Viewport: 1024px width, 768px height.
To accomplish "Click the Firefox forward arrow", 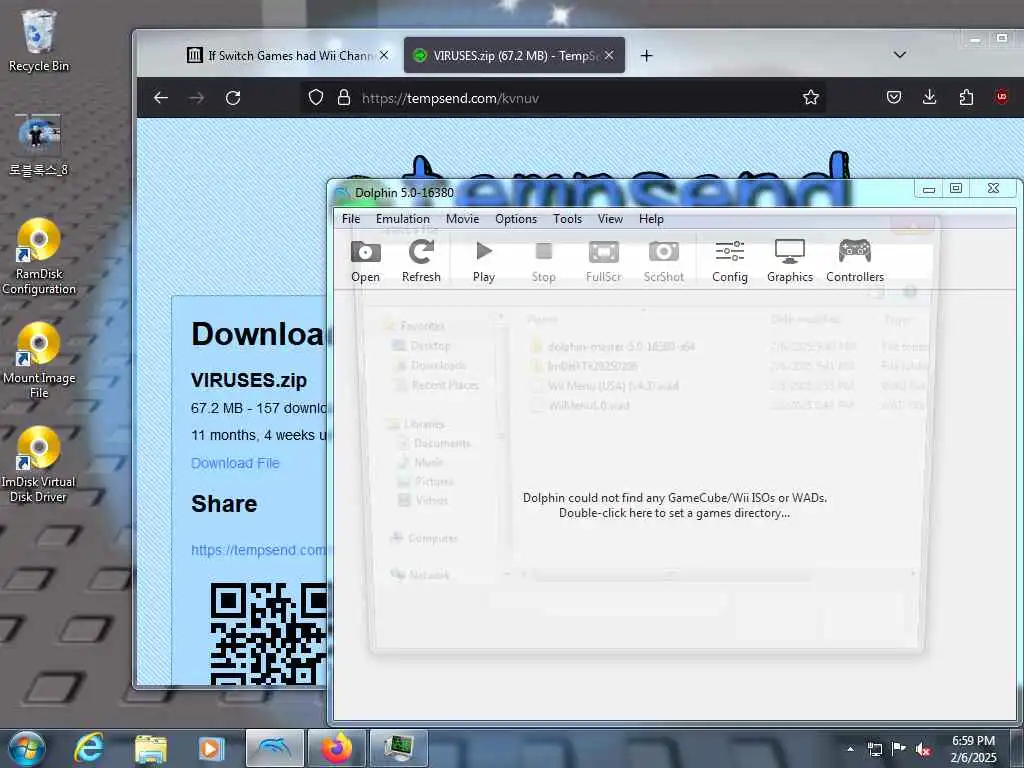I will tap(197, 98).
